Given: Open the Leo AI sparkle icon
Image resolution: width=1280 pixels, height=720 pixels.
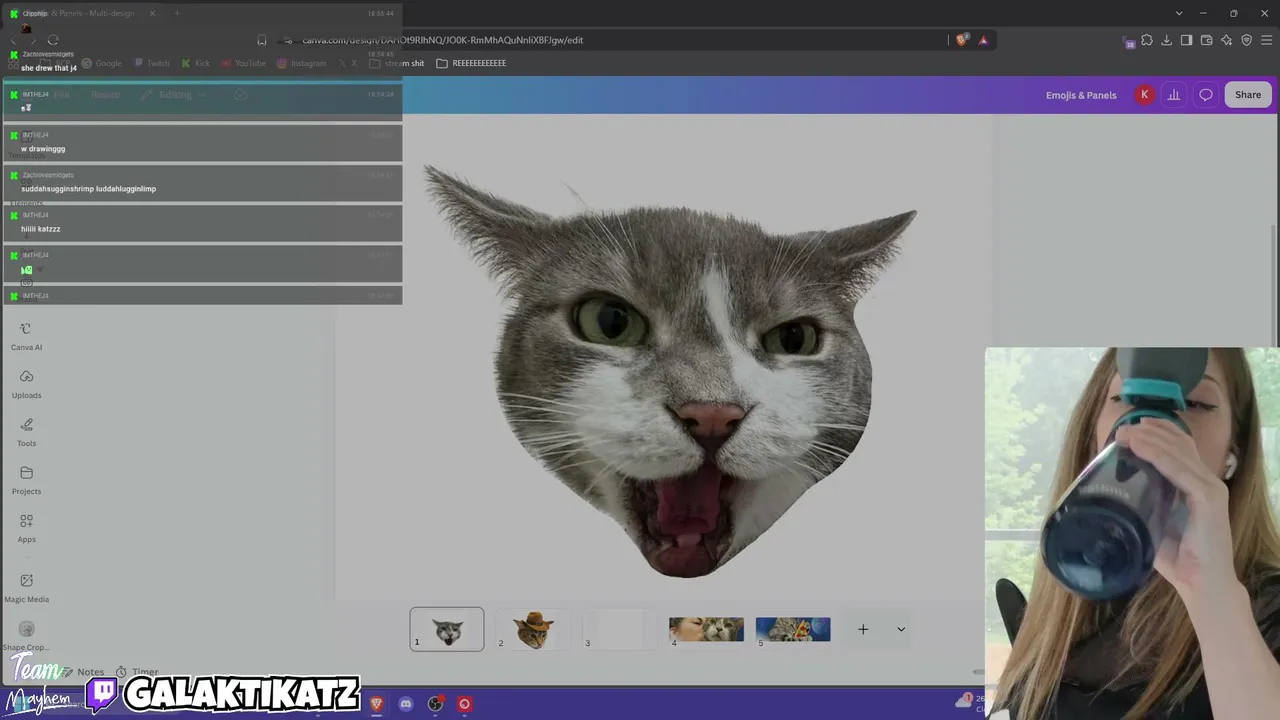Looking at the screenshot, I should (1227, 40).
